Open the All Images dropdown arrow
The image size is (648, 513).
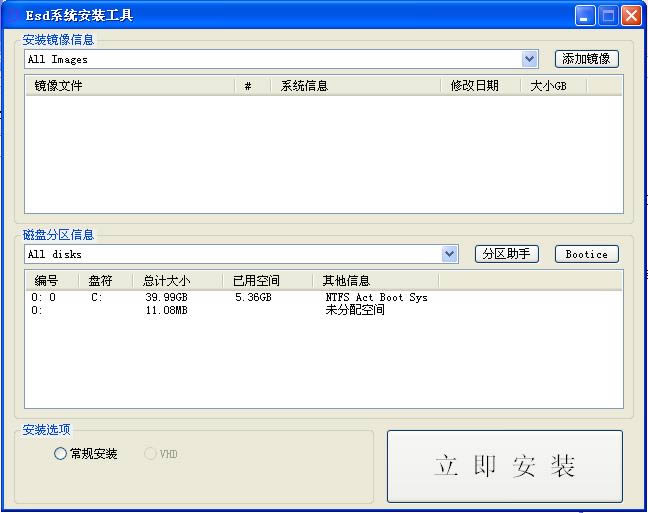(529, 59)
